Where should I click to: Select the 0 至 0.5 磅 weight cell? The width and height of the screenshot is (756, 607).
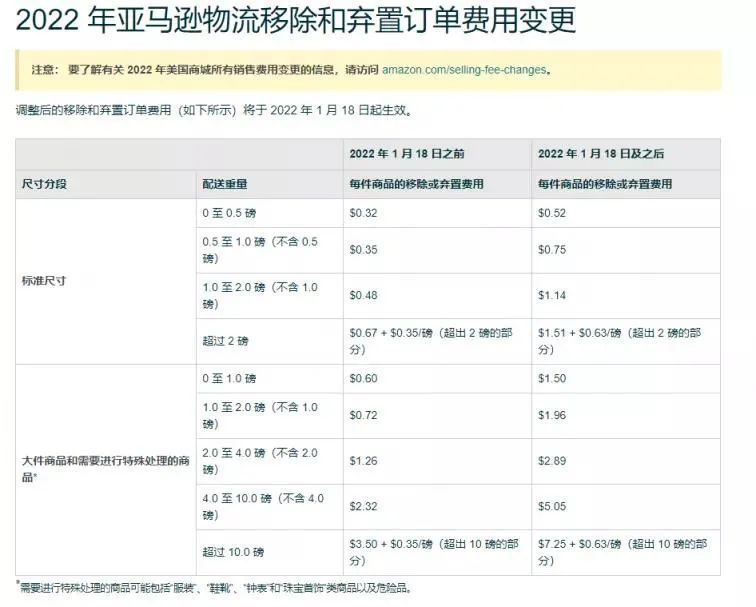235,213
